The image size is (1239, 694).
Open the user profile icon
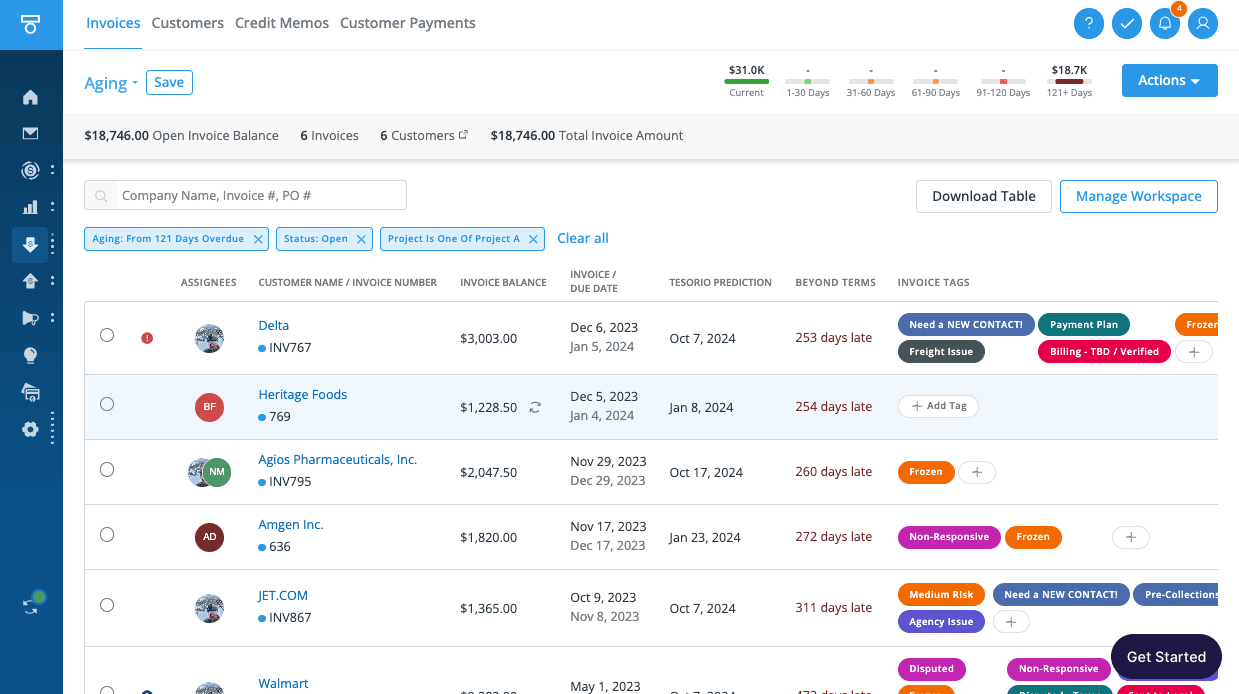coord(1202,23)
